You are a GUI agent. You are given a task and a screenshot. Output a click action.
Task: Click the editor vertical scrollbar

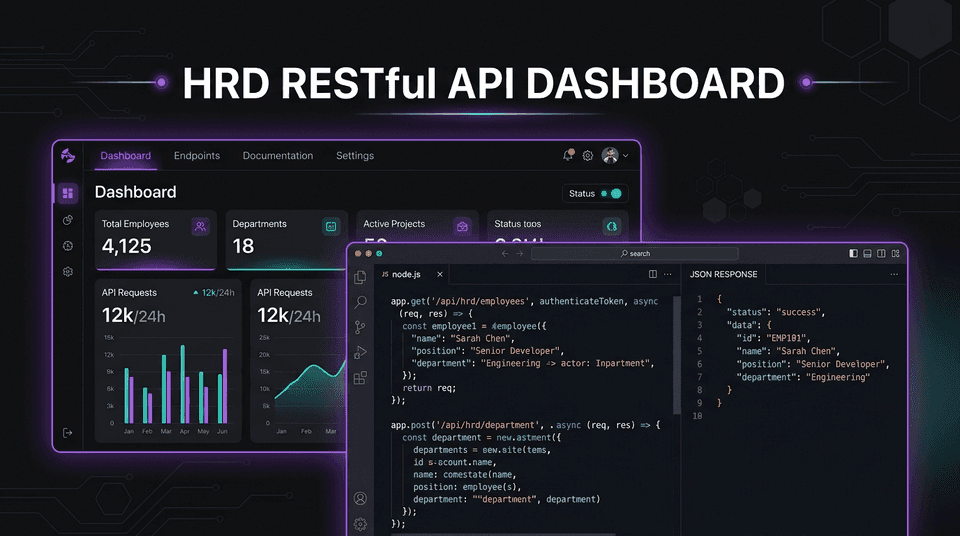click(x=677, y=355)
